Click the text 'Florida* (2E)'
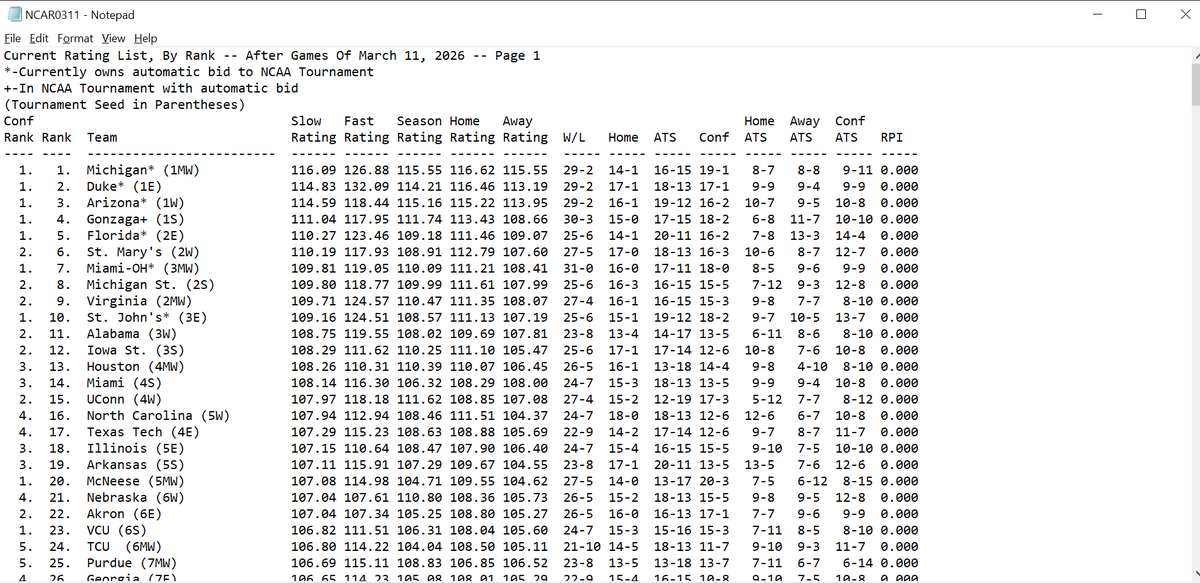Screen dimensions: 1200x583 pyautogui.click(x=136, y=236)
